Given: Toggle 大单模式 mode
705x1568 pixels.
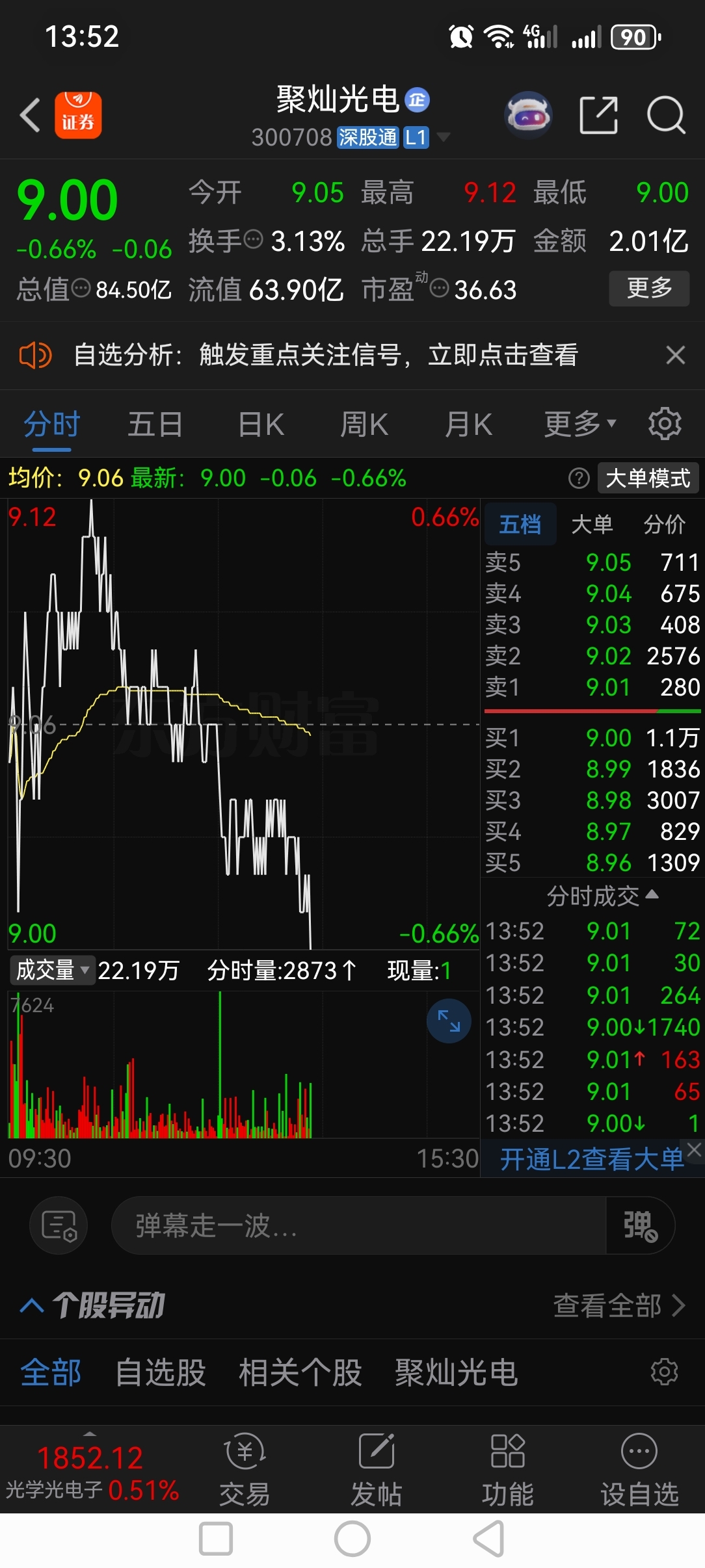Looking at the screenshot, I should [x=648, y=478].
